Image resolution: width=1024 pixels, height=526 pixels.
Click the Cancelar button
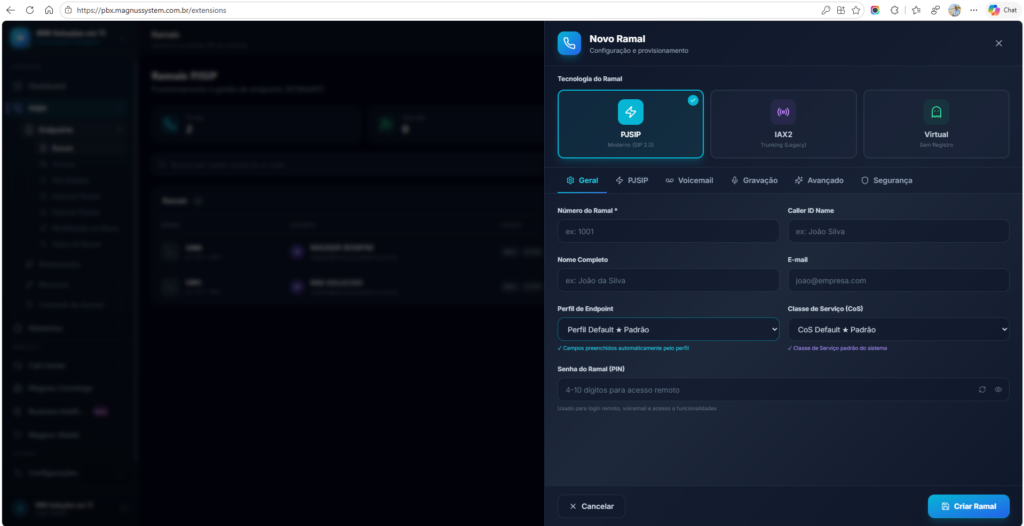591,506
